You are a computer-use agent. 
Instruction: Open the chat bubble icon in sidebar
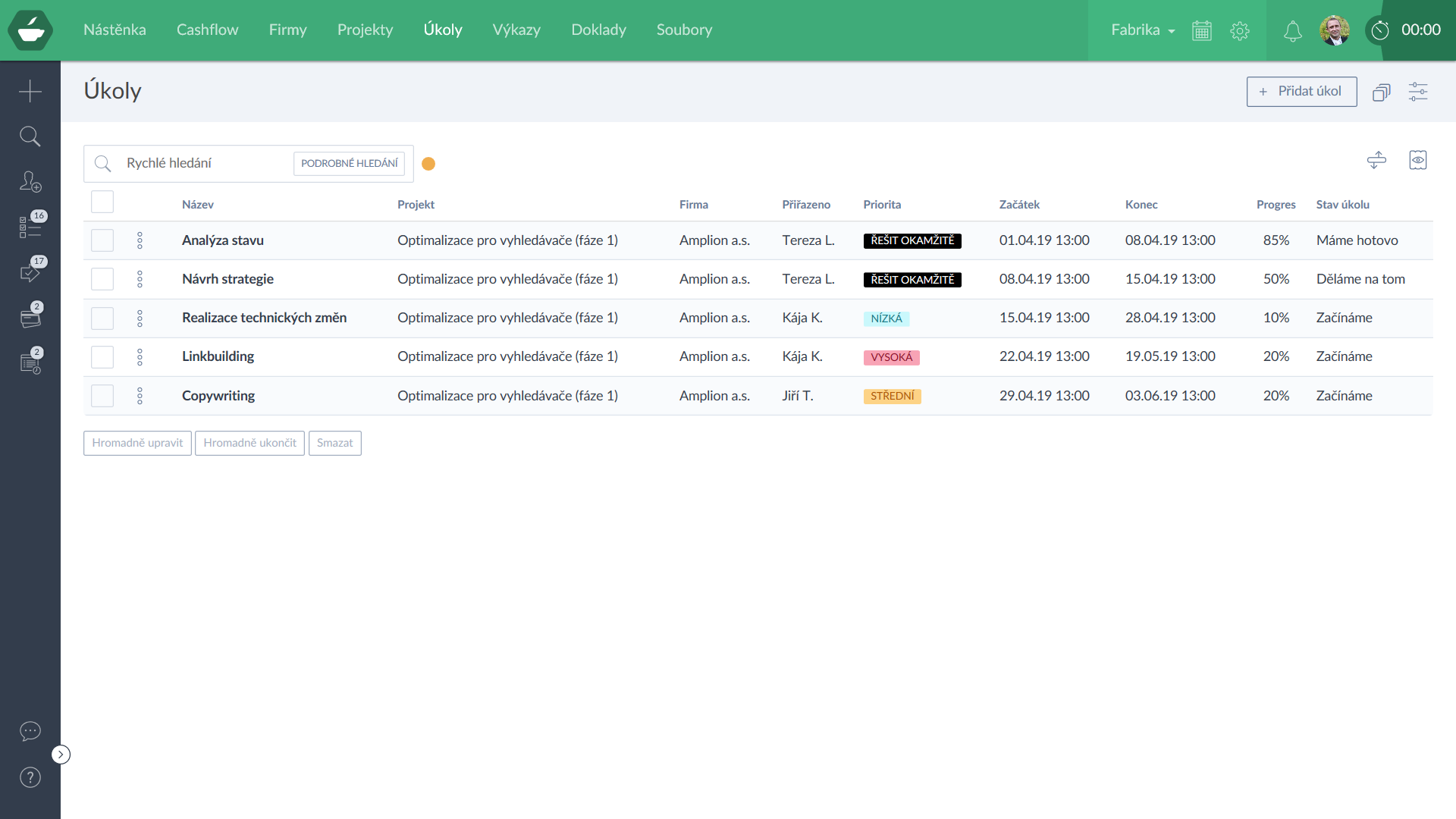point(30,731)
